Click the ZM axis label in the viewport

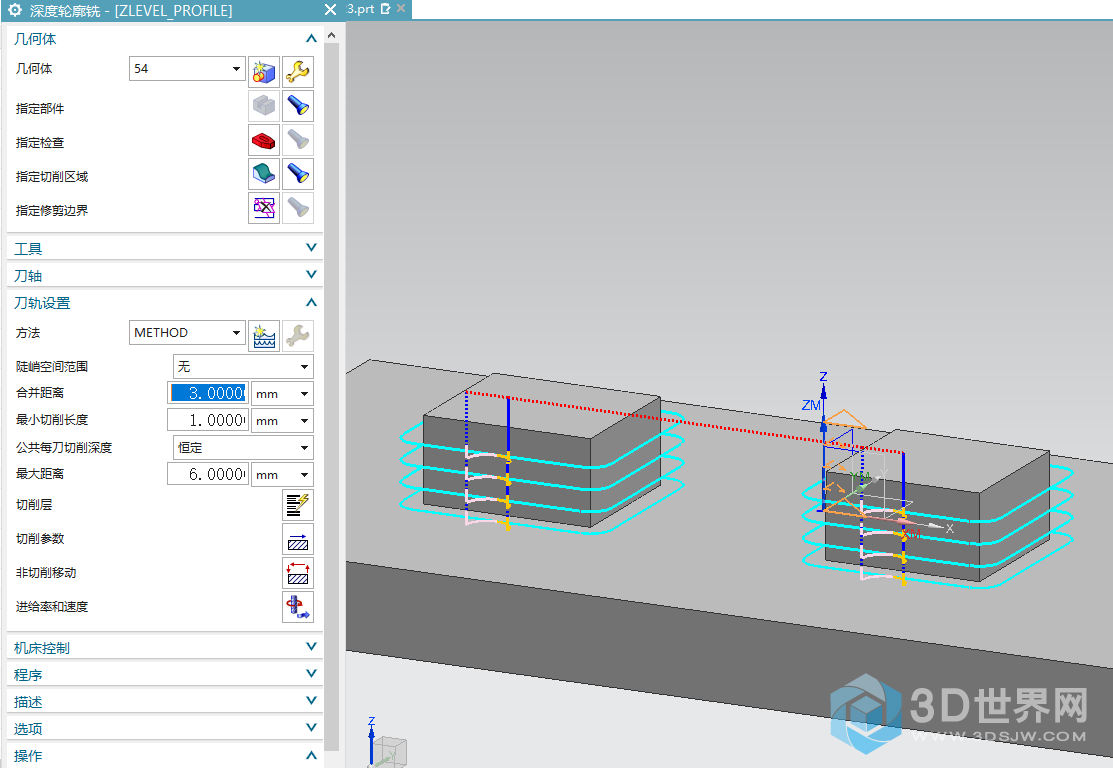pyautogui.click(x=811, y=405)
